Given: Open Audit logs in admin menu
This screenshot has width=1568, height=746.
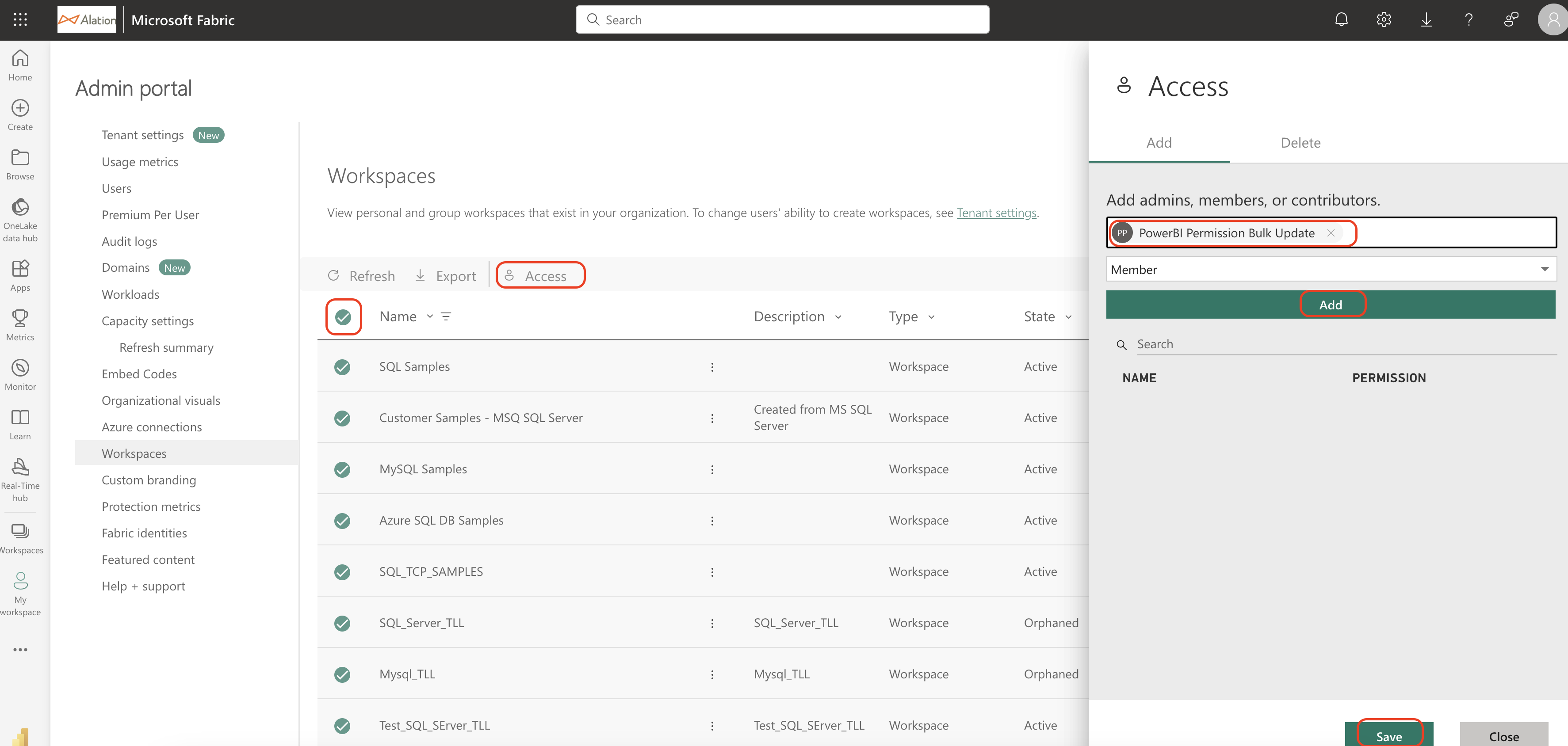Looking at the screenshot, I should (x=129, y=242).
